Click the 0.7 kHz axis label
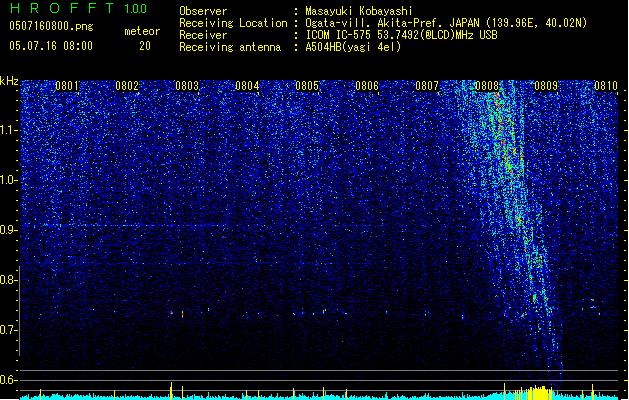Image resolution: width=629 pixels, height=400 pixels. pos(9,330)
